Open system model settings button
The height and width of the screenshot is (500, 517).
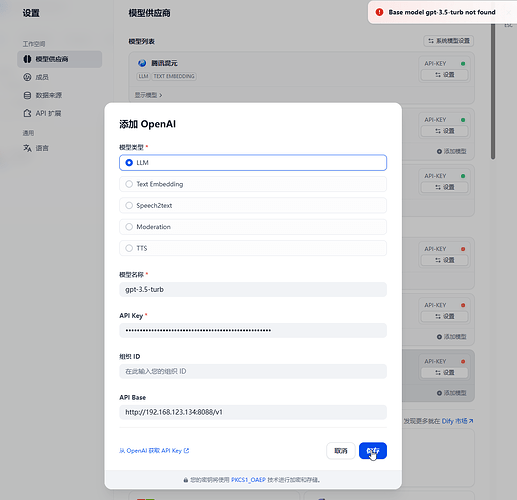coord(449,41)
